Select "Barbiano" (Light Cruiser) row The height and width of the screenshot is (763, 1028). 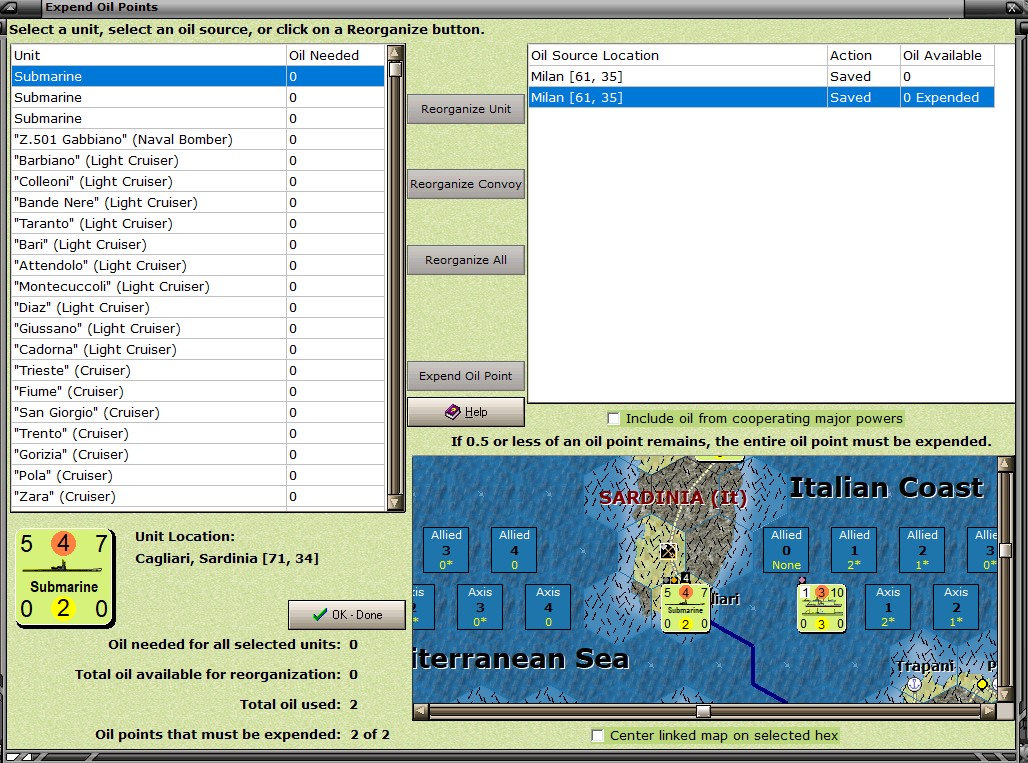(198, 160)
